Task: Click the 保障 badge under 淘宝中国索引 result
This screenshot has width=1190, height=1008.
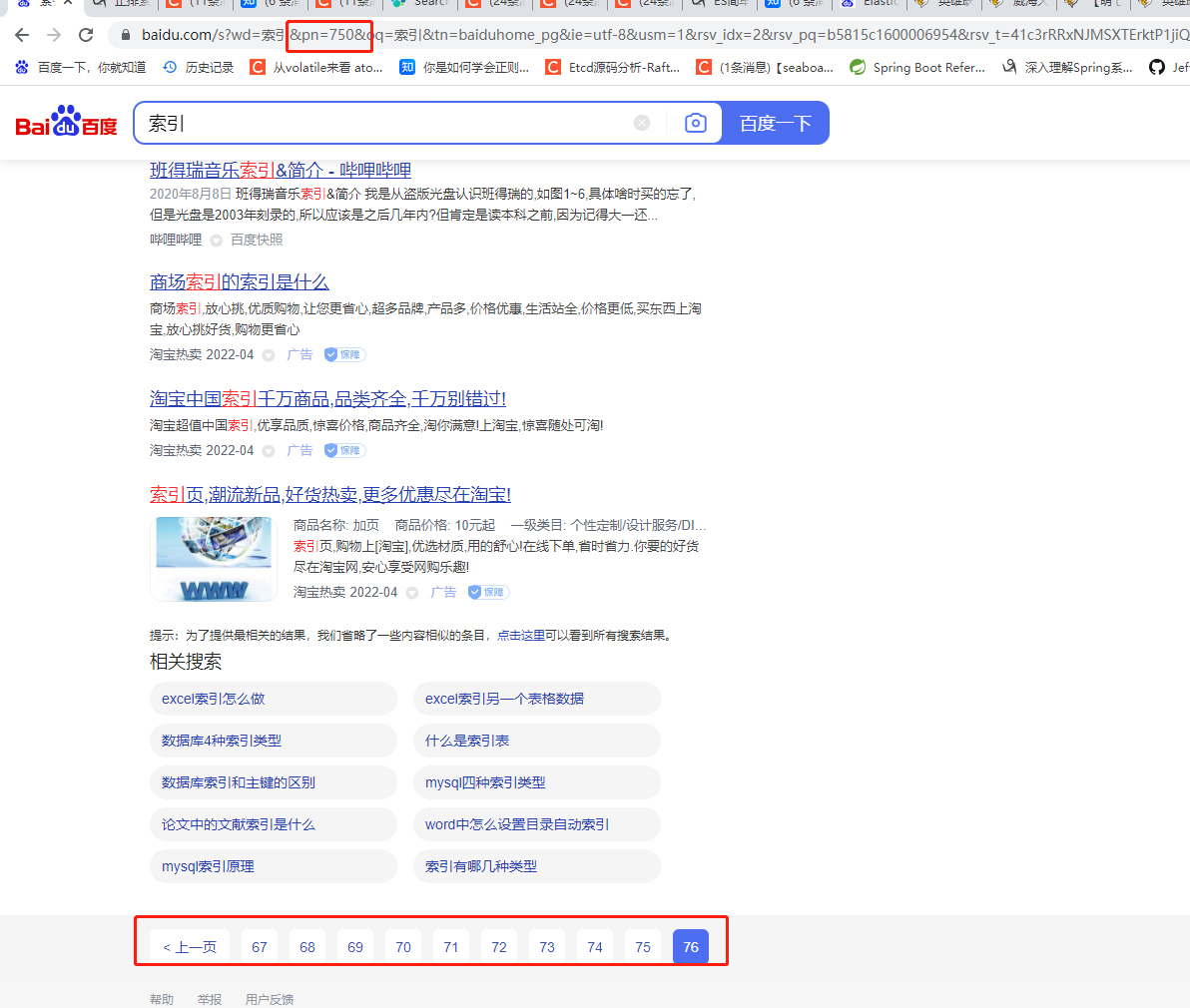Action: pyautogui.click(x=345, y=450)
